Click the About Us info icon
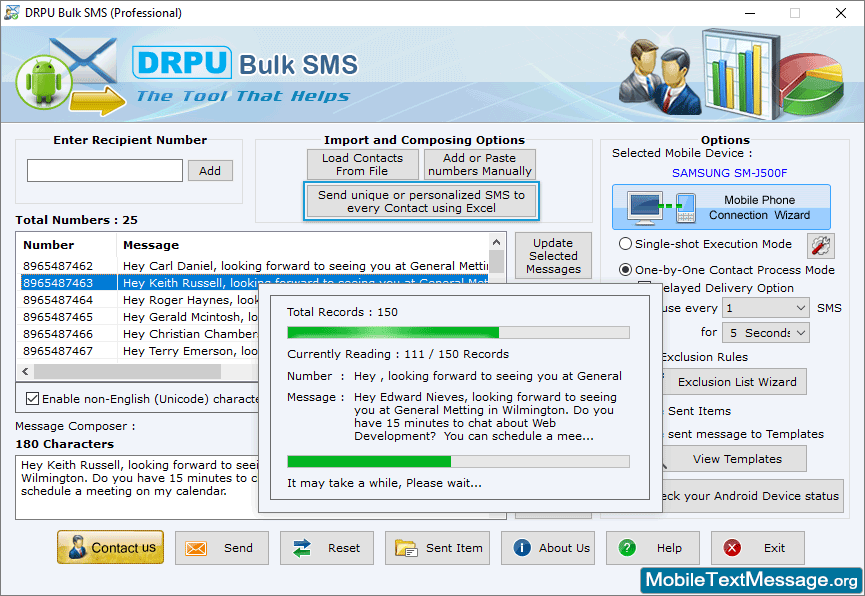 point(522,547)
